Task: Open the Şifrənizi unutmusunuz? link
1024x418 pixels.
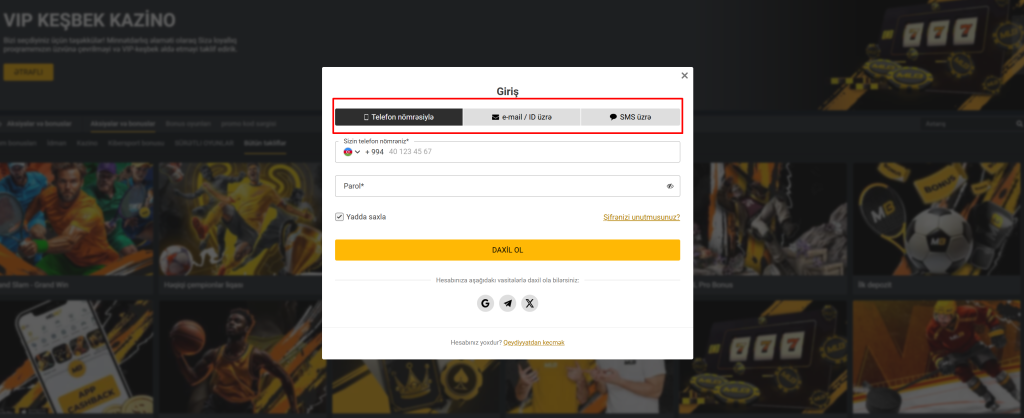Action: pos(641,217)
